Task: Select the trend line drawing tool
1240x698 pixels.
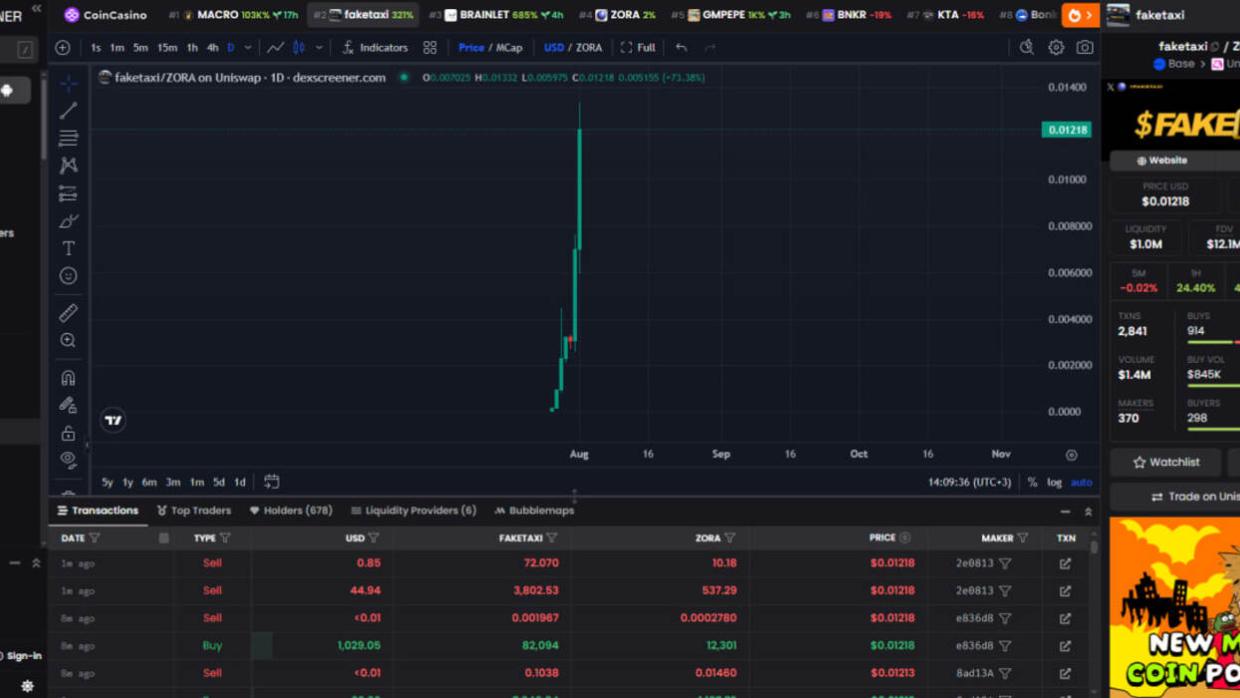Action: (x=68, y=110)
